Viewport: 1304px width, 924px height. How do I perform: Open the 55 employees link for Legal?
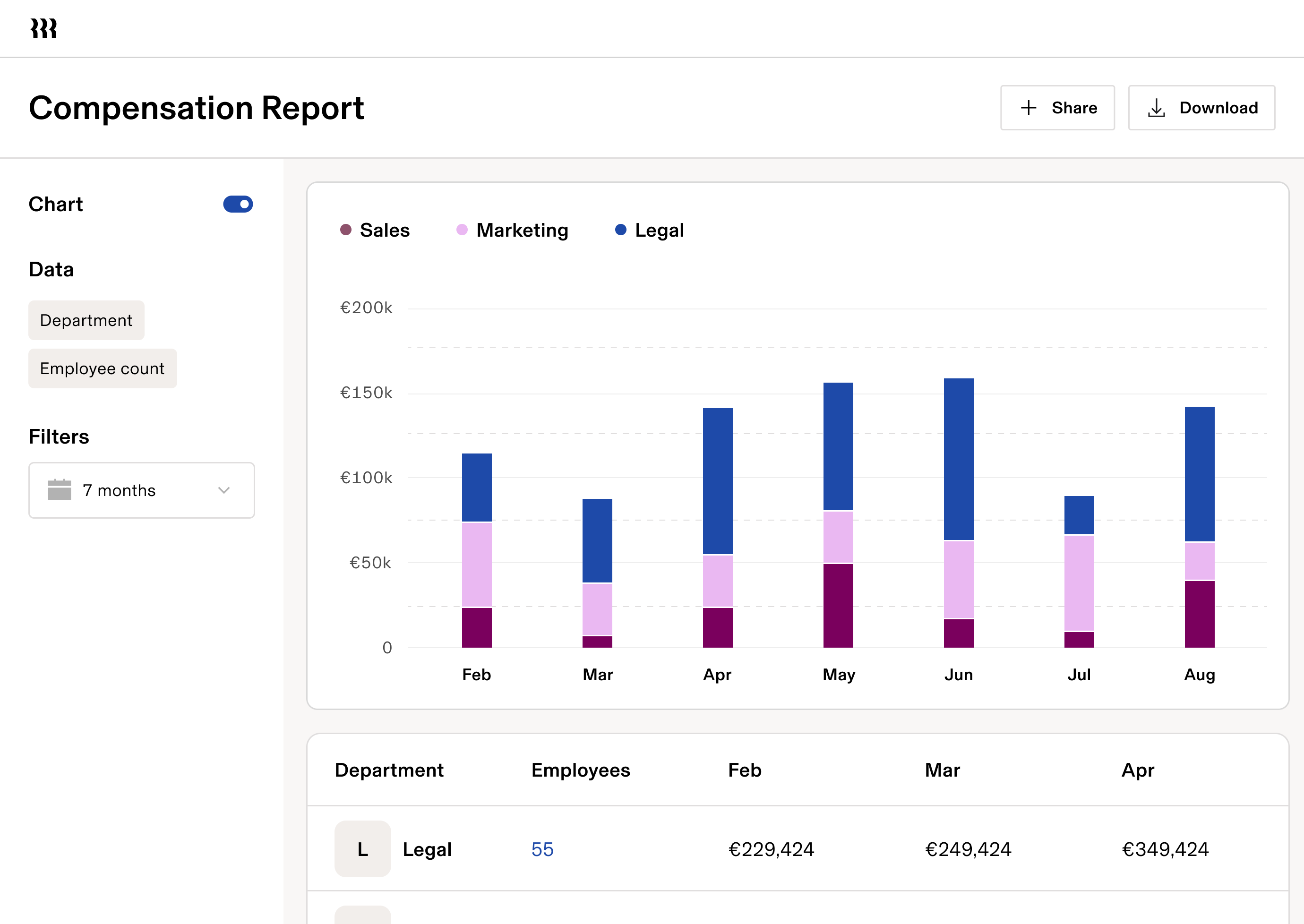pos(541,849)
